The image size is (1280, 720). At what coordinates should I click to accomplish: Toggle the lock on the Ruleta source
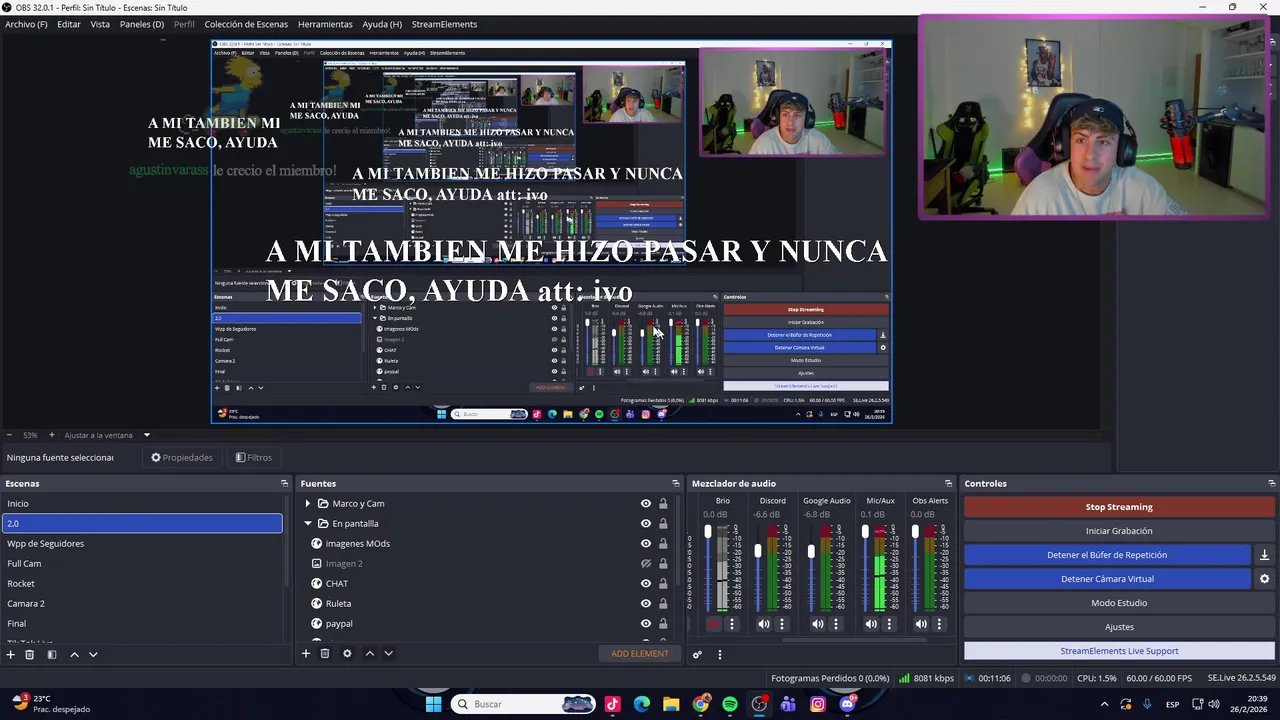(x=663, y=603)
